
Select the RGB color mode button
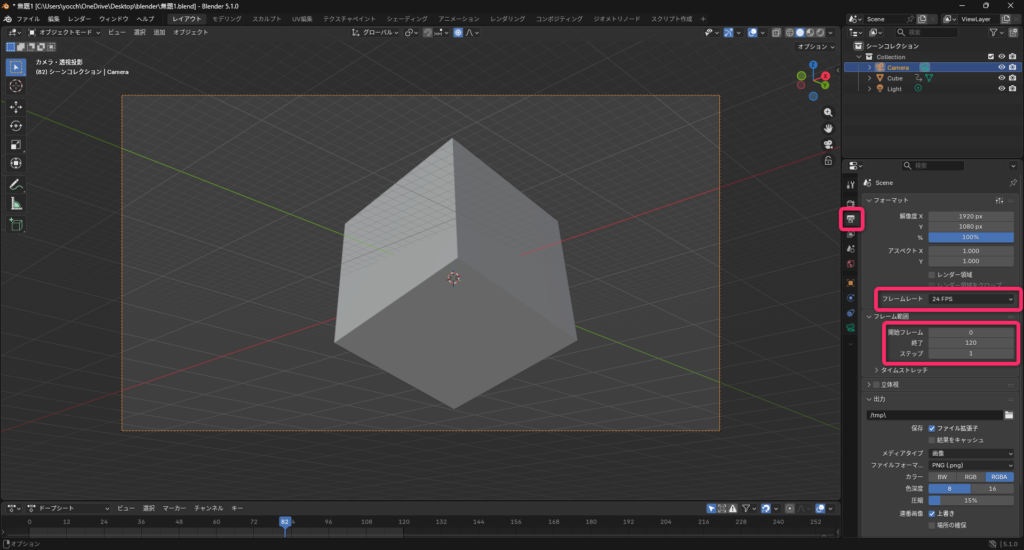click(971, 477)
